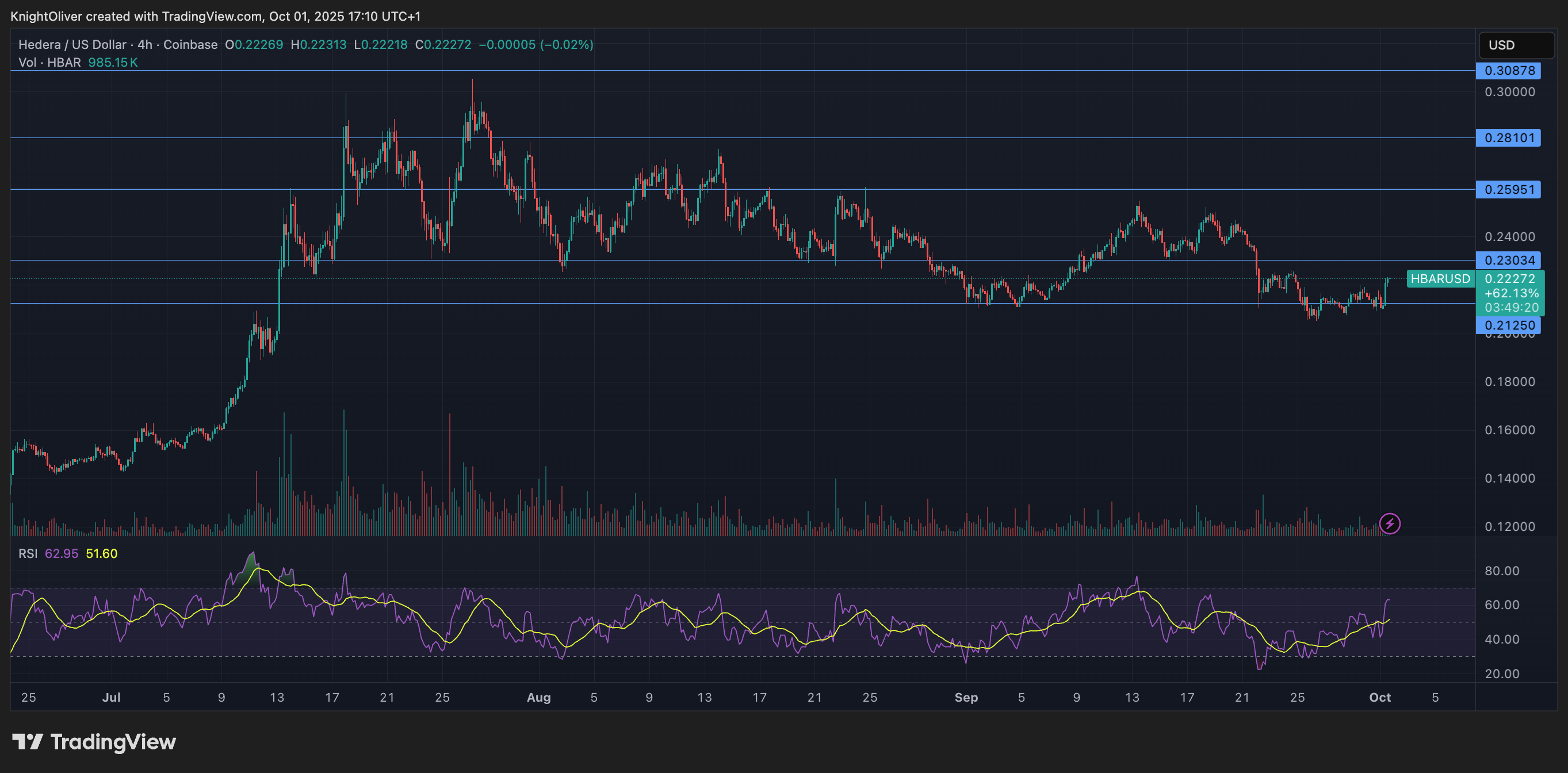Click the yellow RSI smoothing line value 51.60
Image resolution: width=1568 pixels, height=773 pixels.
(102, 553)
